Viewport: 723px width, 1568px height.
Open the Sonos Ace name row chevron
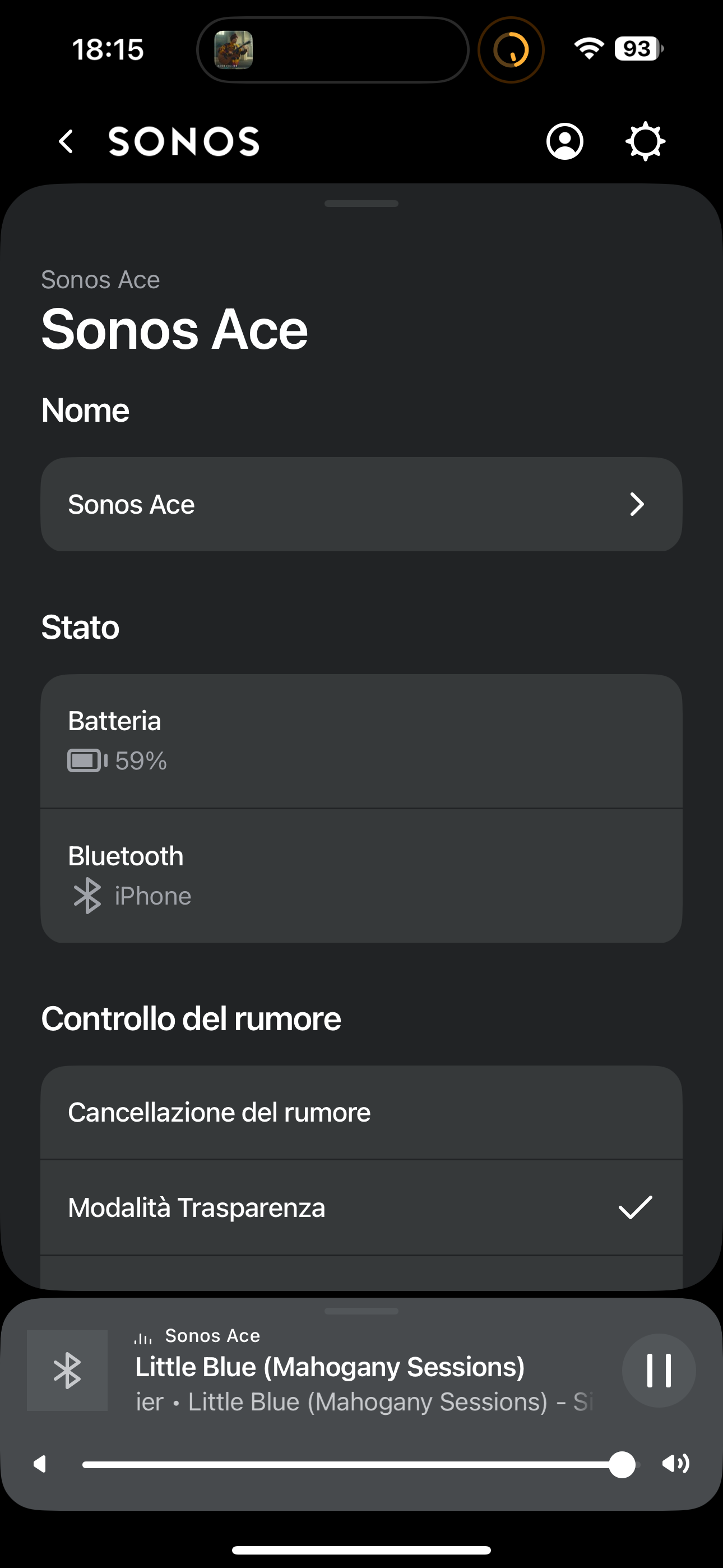click(637, 504)
